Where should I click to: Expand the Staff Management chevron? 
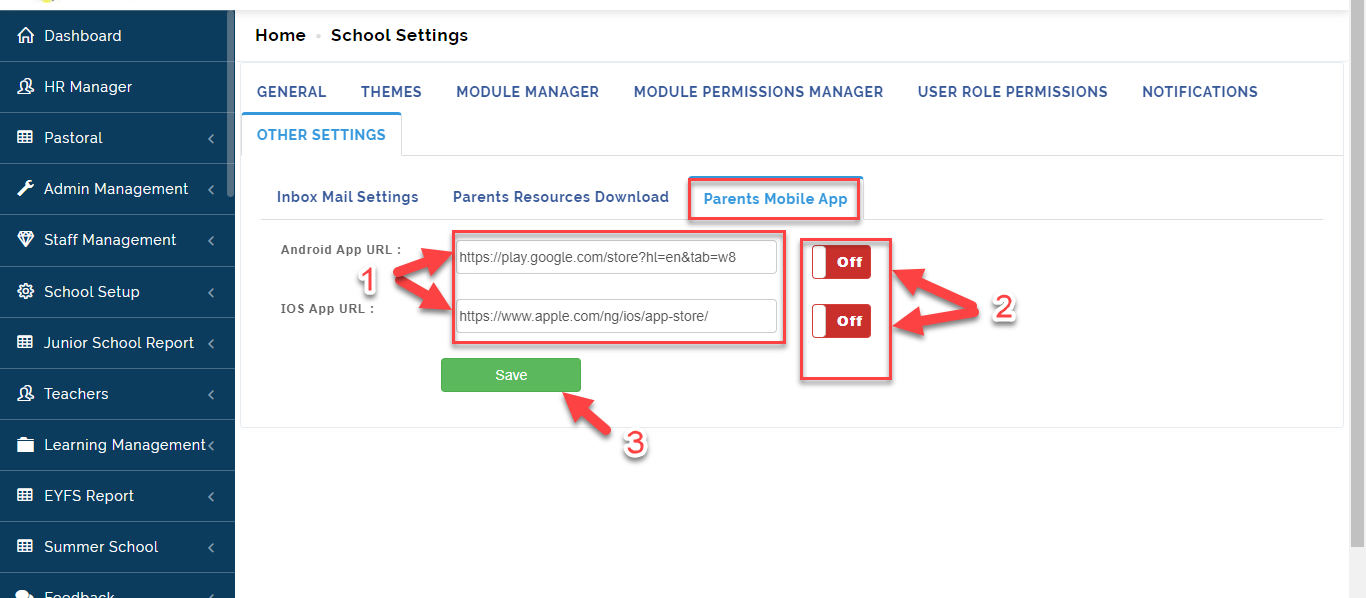coord(211,241)
